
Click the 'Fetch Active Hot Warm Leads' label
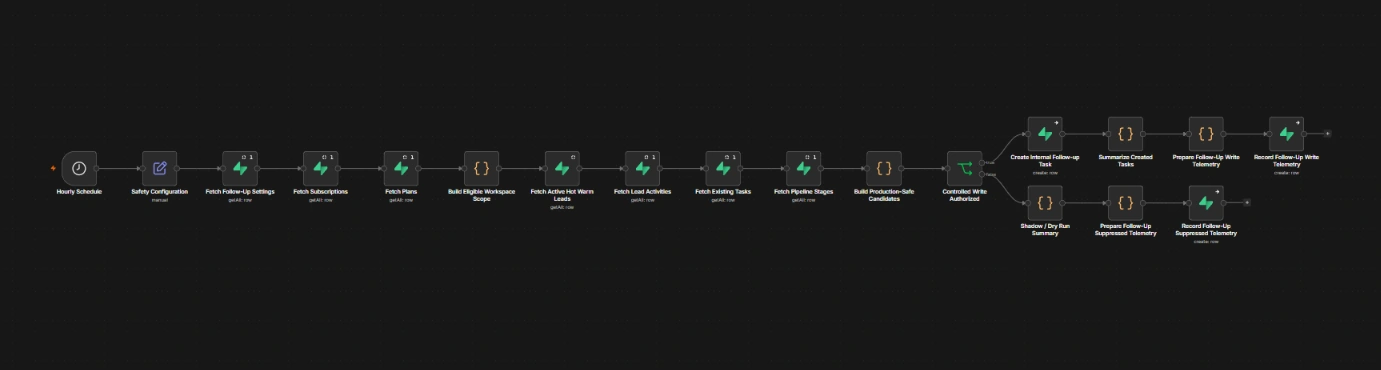[562, 194]
